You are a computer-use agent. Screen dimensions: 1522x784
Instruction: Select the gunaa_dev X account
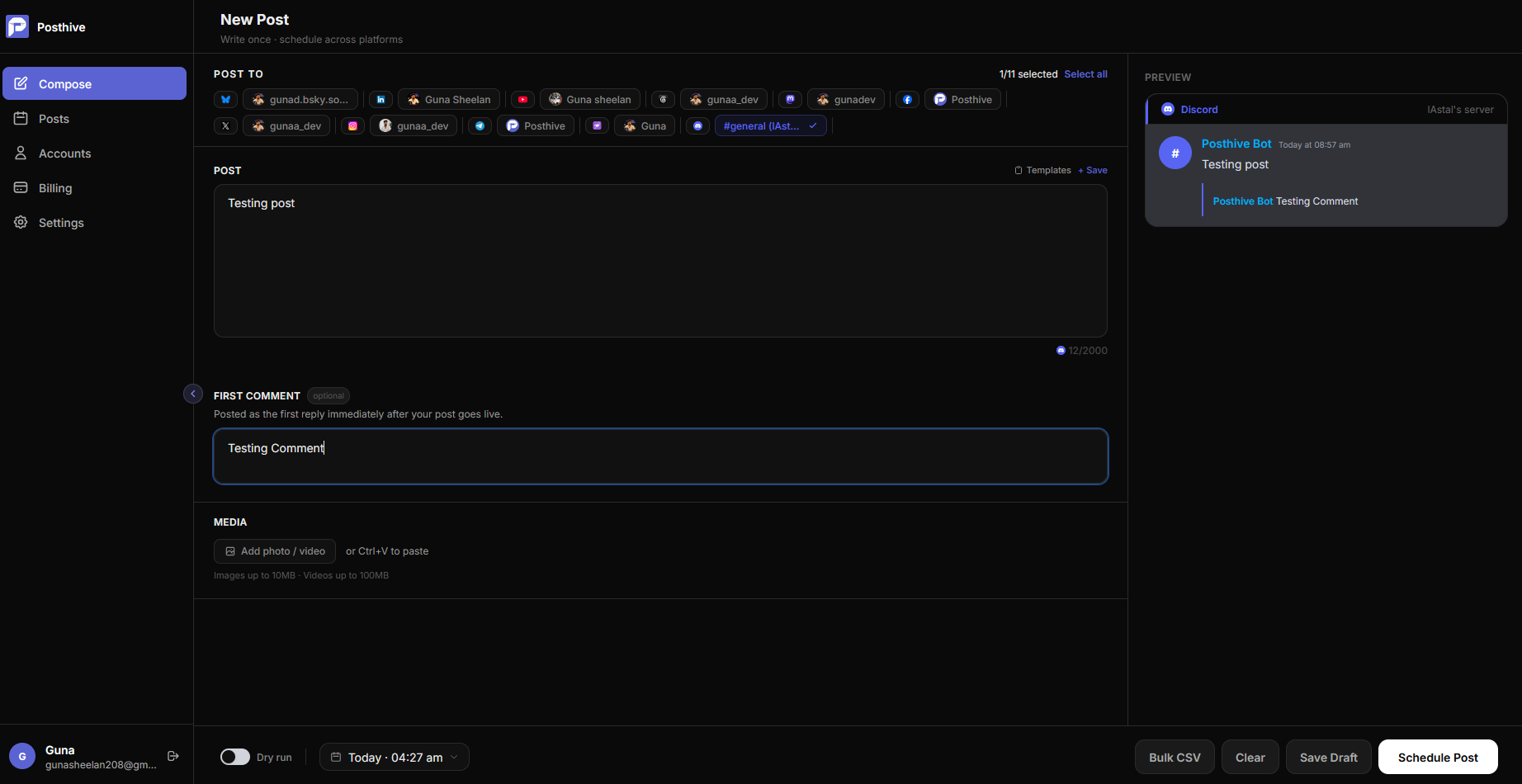pos(286,126)
